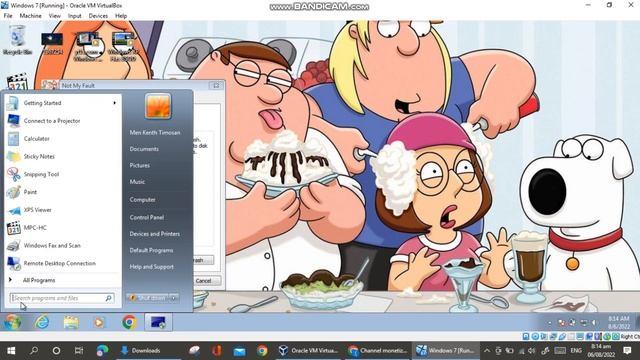Open Computer from Start menu
Screen dimensions: 640x360
point(142,200)
